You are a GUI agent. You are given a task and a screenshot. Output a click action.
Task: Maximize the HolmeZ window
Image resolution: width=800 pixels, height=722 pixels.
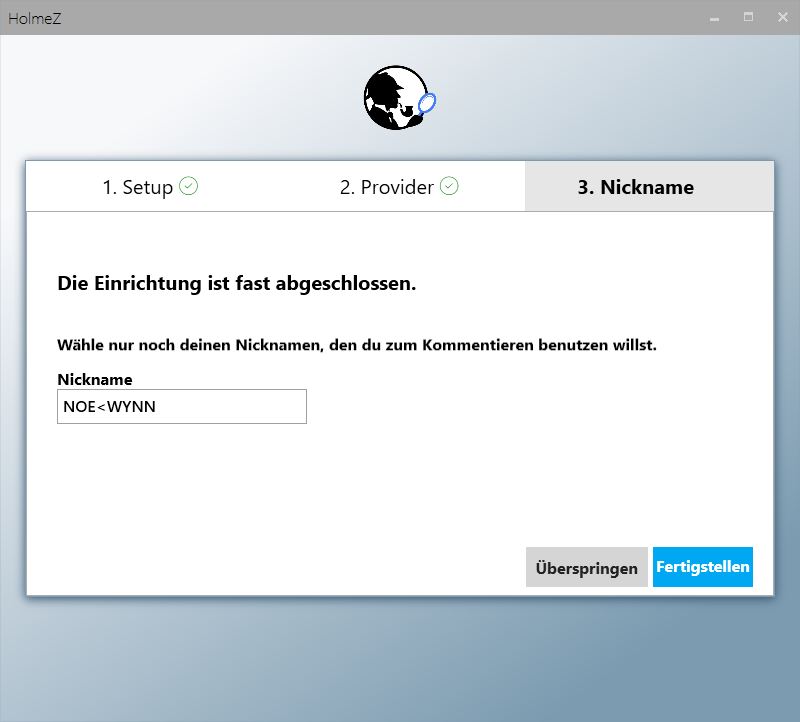pos(748,17)
